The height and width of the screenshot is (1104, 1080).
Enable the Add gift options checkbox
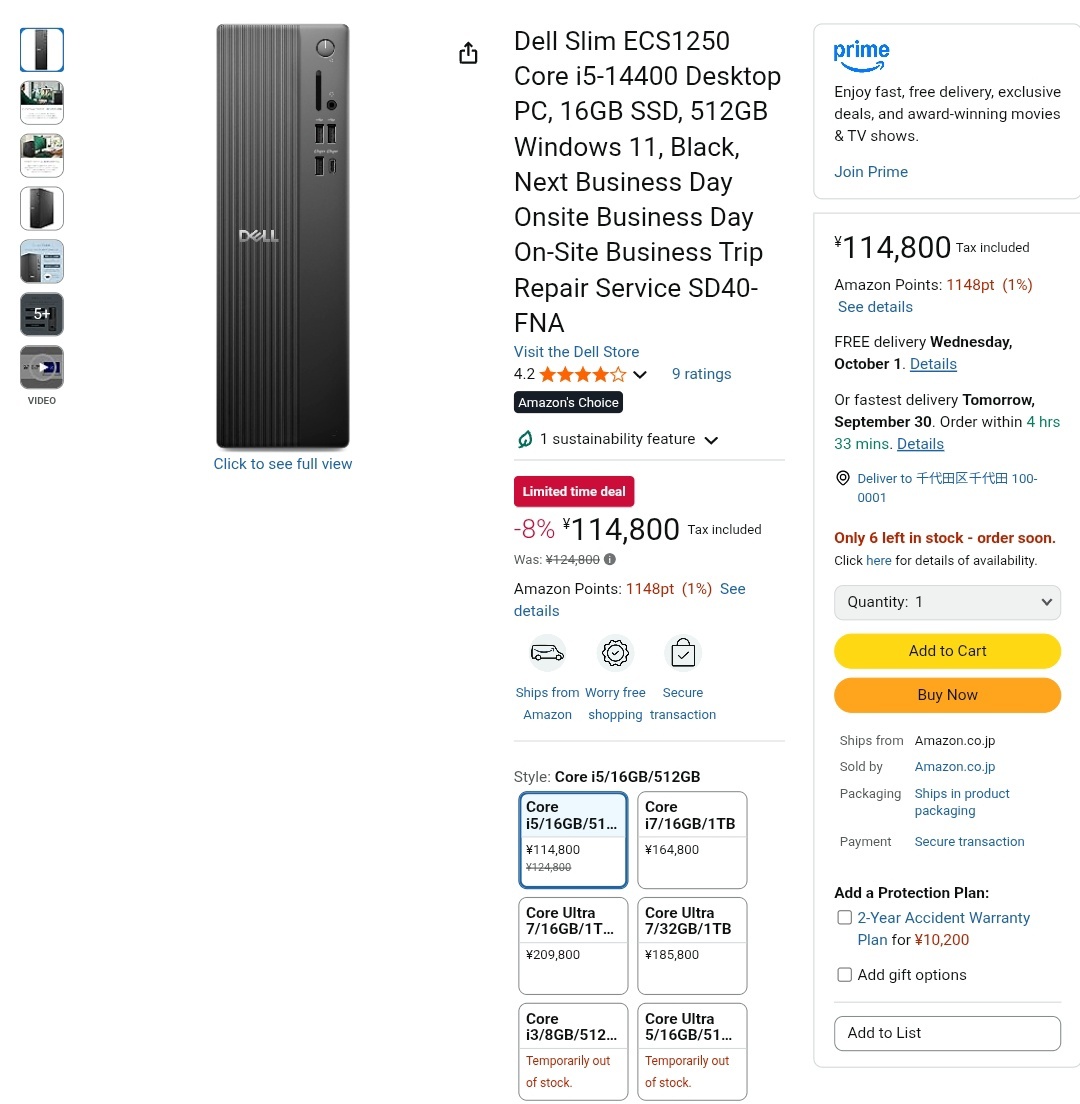[845, 975]
